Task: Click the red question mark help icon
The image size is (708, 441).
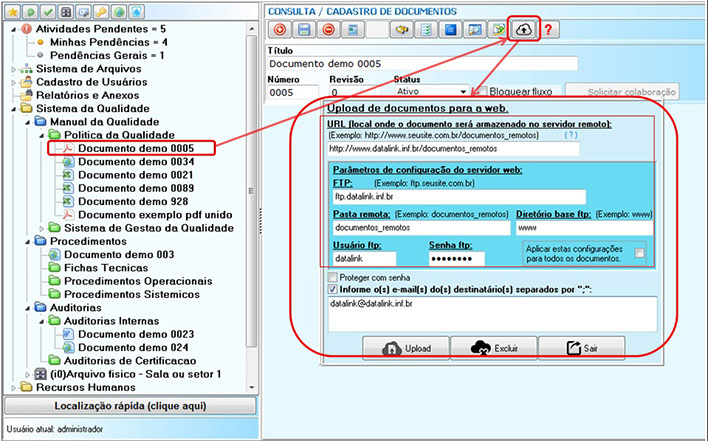Action: [548, 30]
